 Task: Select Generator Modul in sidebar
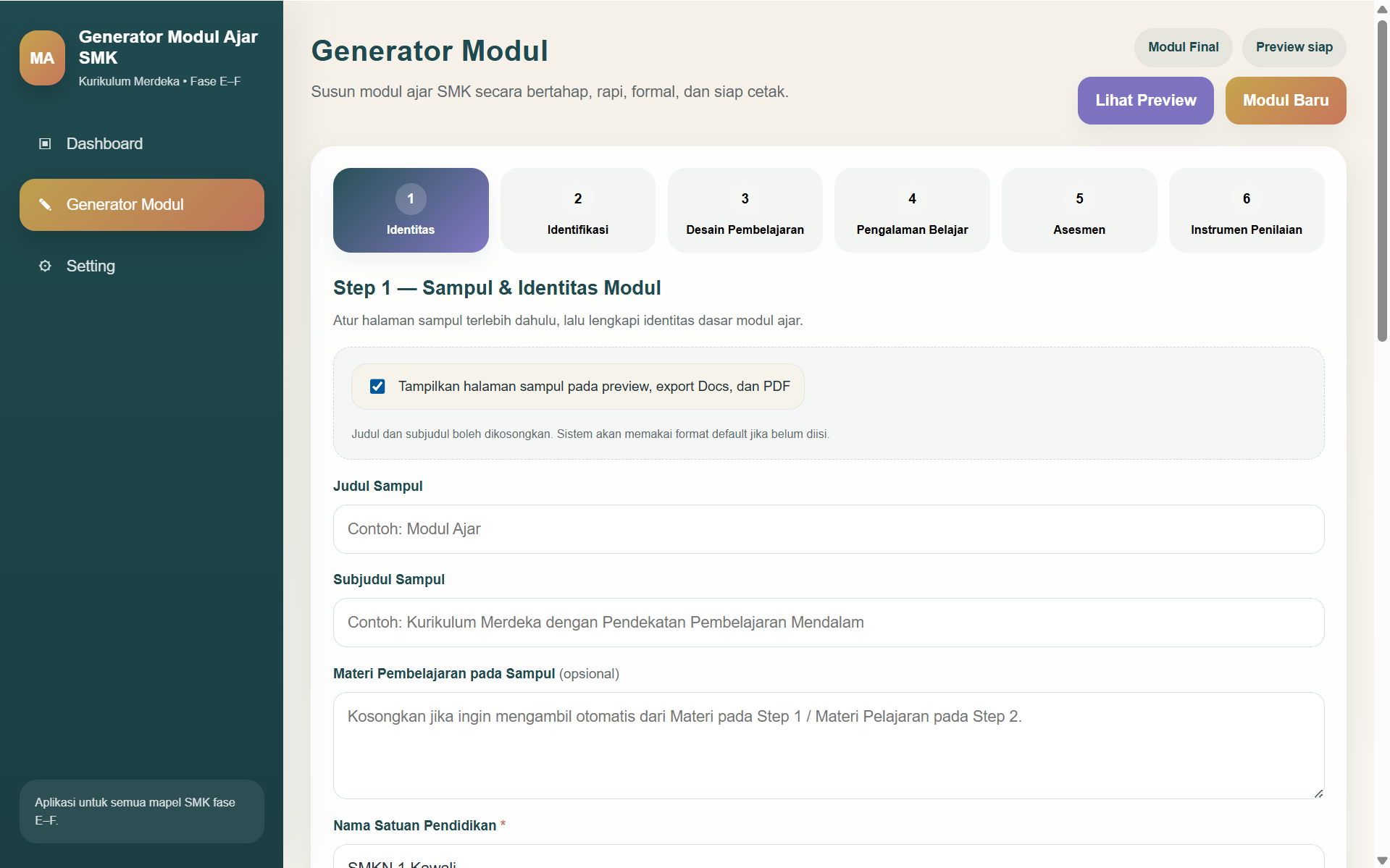click(141, 205)
